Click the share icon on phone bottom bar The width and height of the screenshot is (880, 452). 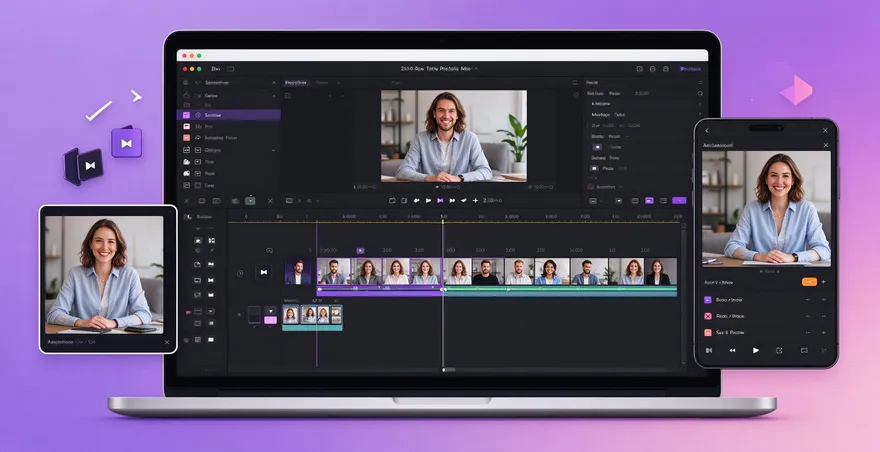point(779,350)
